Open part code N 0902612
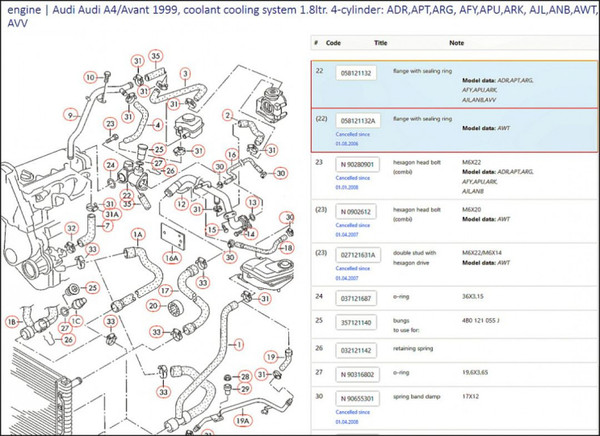This screenshot has width=600, height=436. pos(356,212)
